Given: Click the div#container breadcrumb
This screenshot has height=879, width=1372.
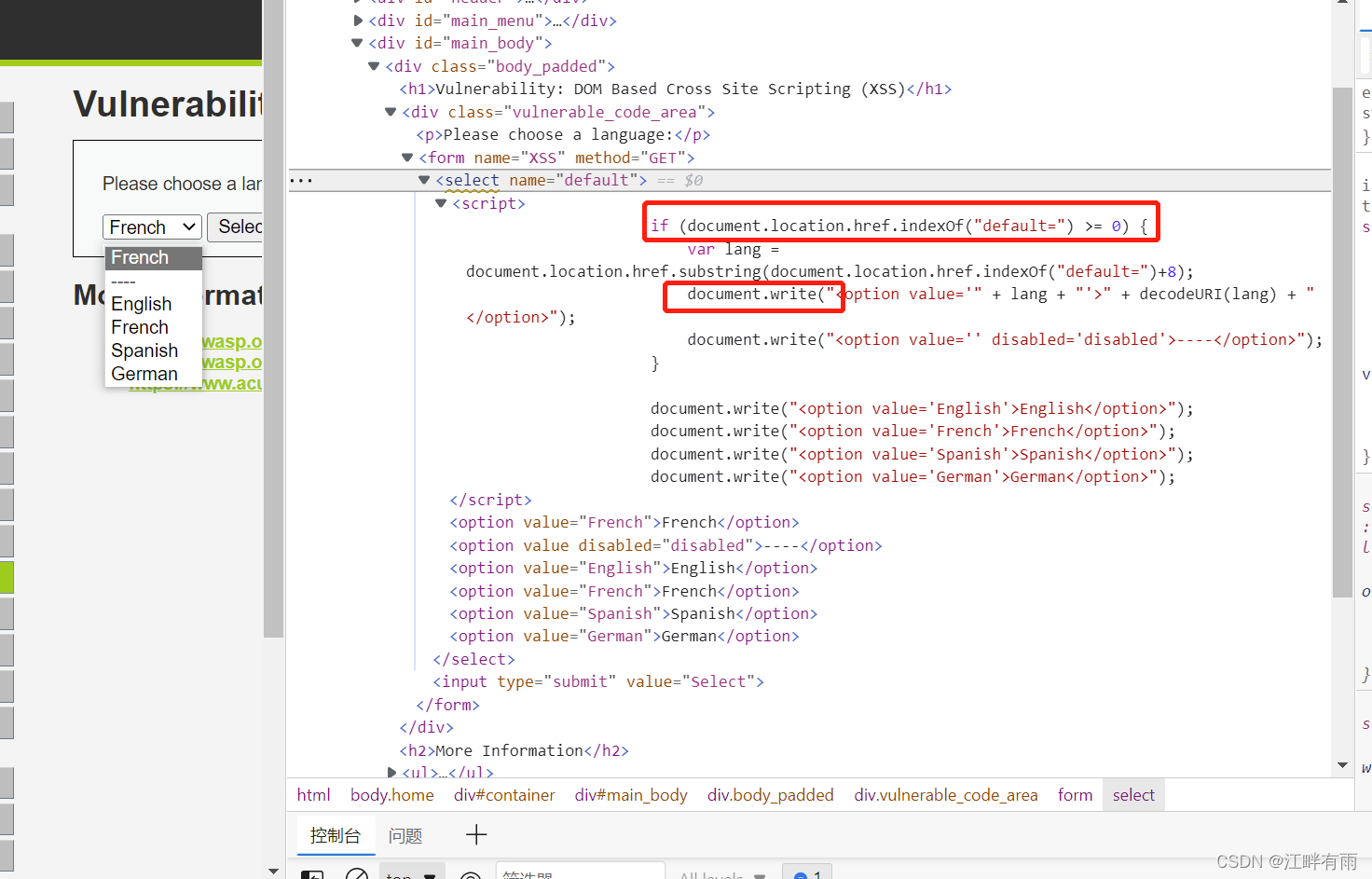Looking at the screenshot, I should coord(504,795).
